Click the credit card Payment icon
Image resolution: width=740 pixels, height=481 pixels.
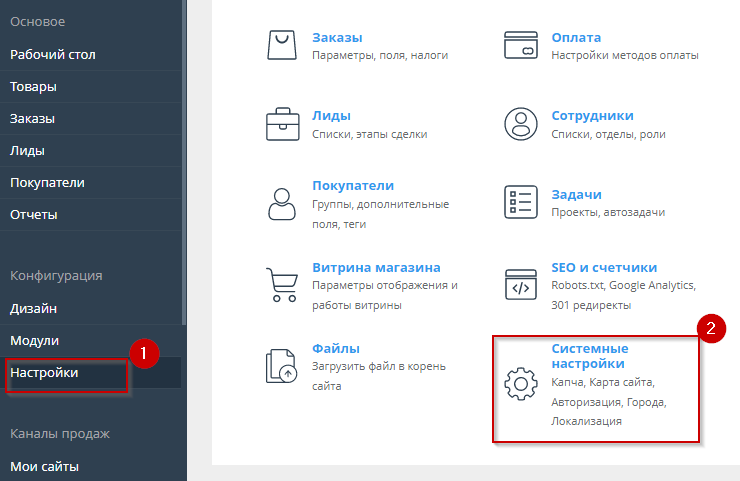point(520,46)
